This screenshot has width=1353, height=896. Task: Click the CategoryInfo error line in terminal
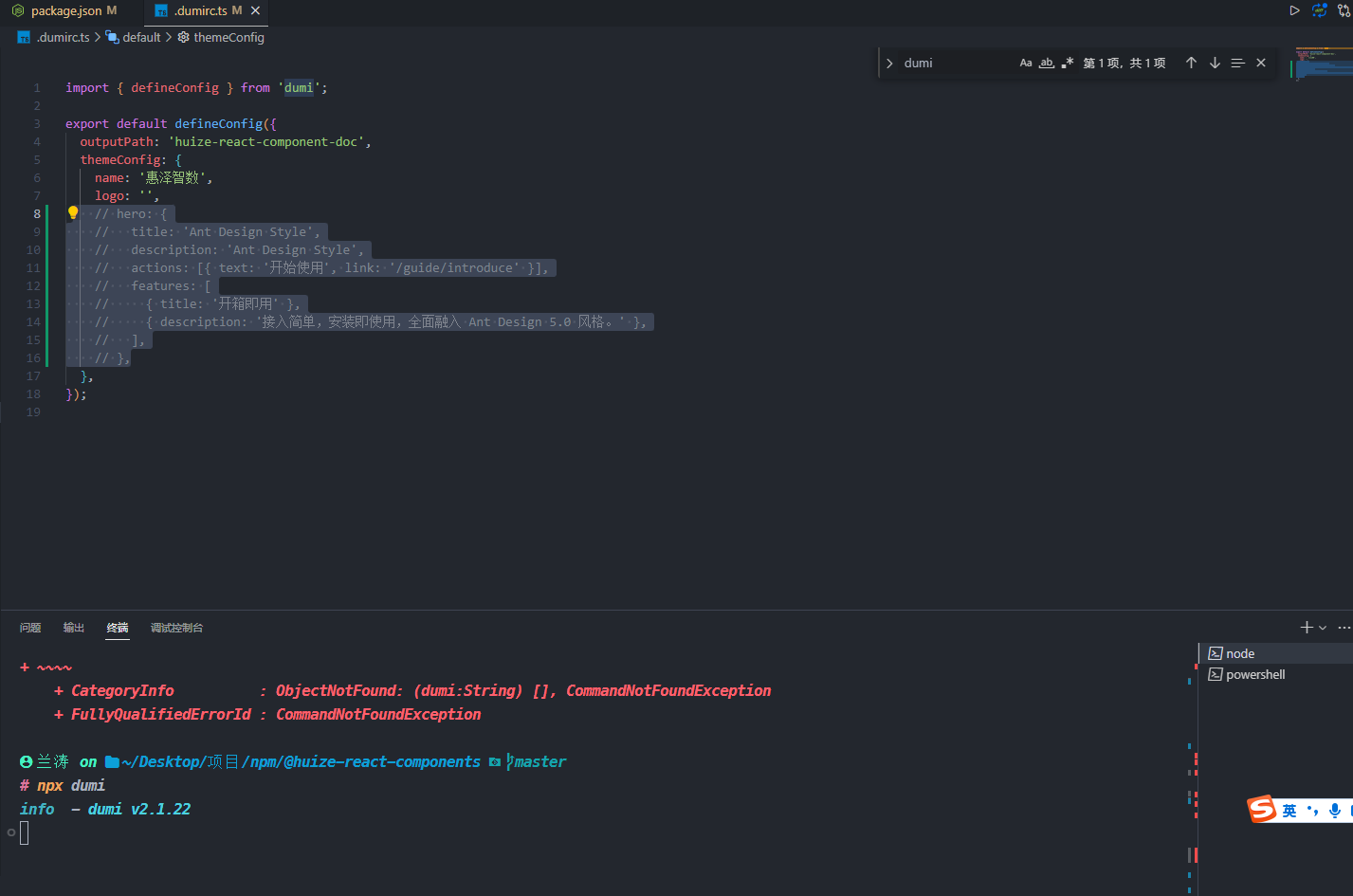(412, 690)
